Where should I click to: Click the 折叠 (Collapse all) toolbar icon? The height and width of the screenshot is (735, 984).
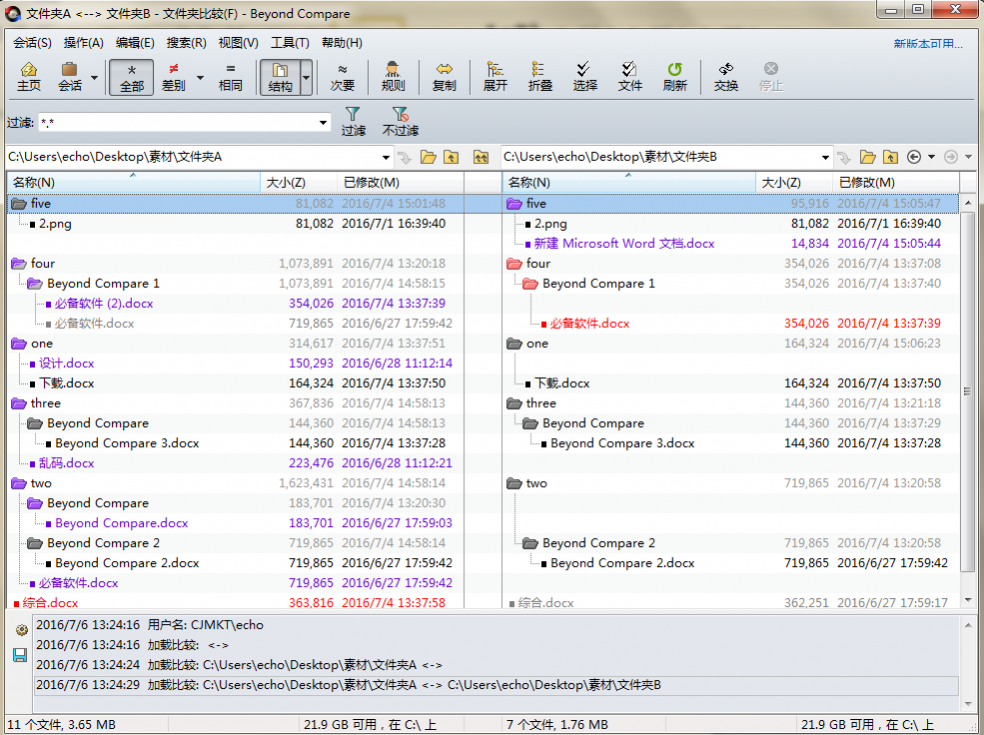coord(540,76)
